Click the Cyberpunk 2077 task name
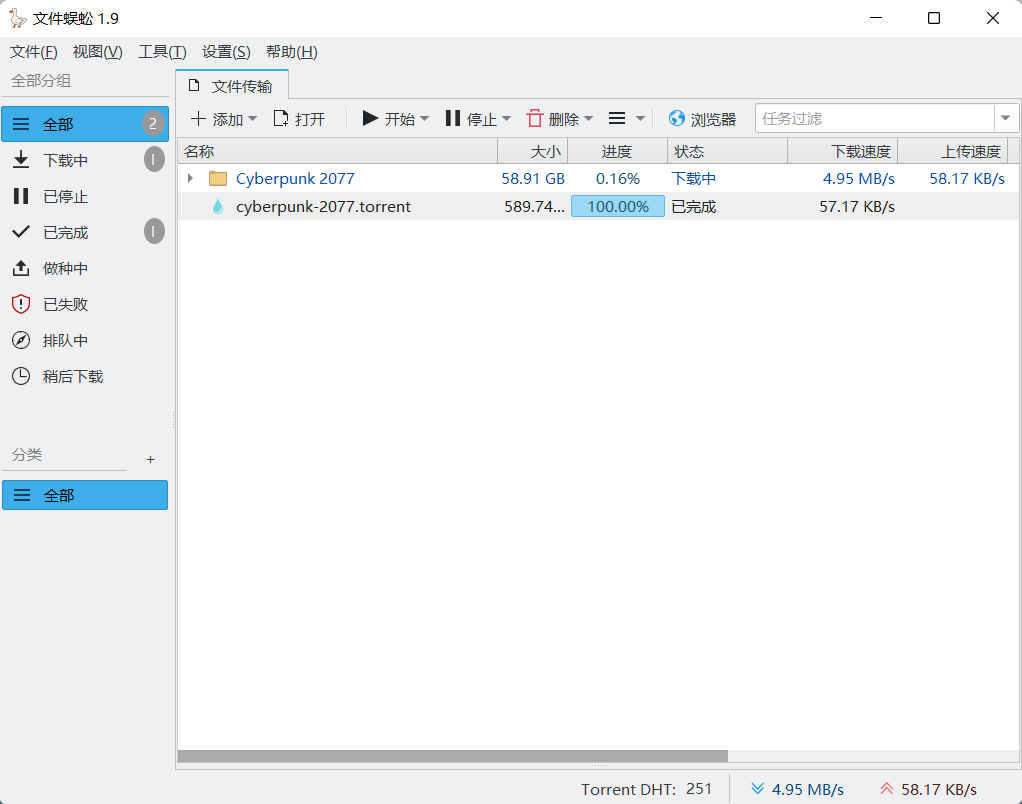This screenshot has width=1022, height=804. [x=295, y=178]
